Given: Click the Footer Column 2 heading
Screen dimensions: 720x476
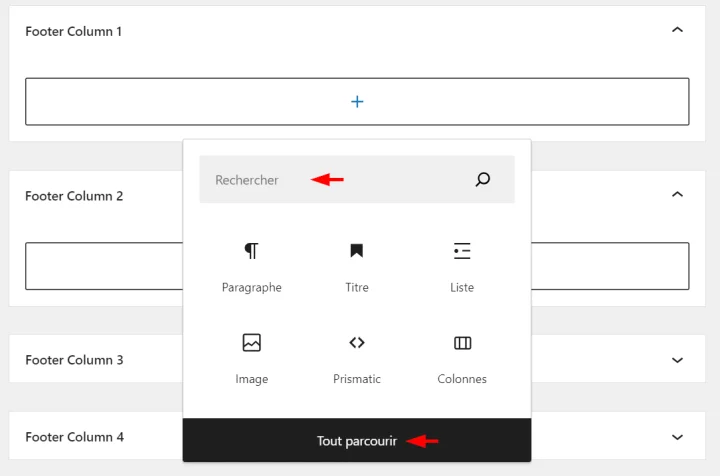Looking at the screenshot, I should pos(74,196).
